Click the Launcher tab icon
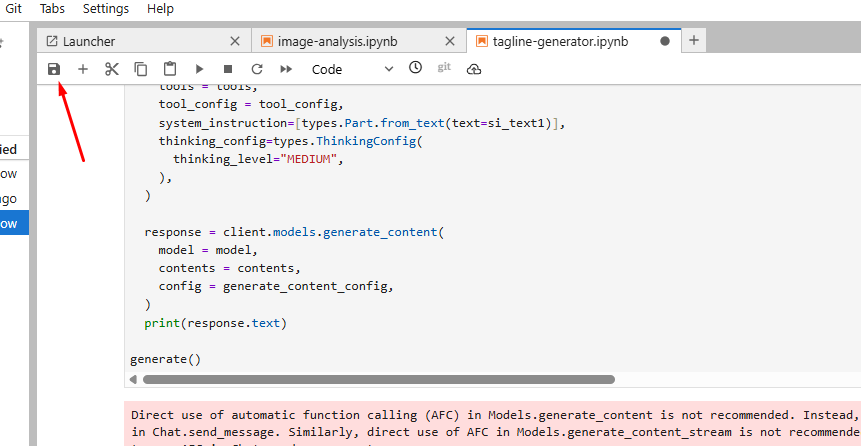 (52, 41)
